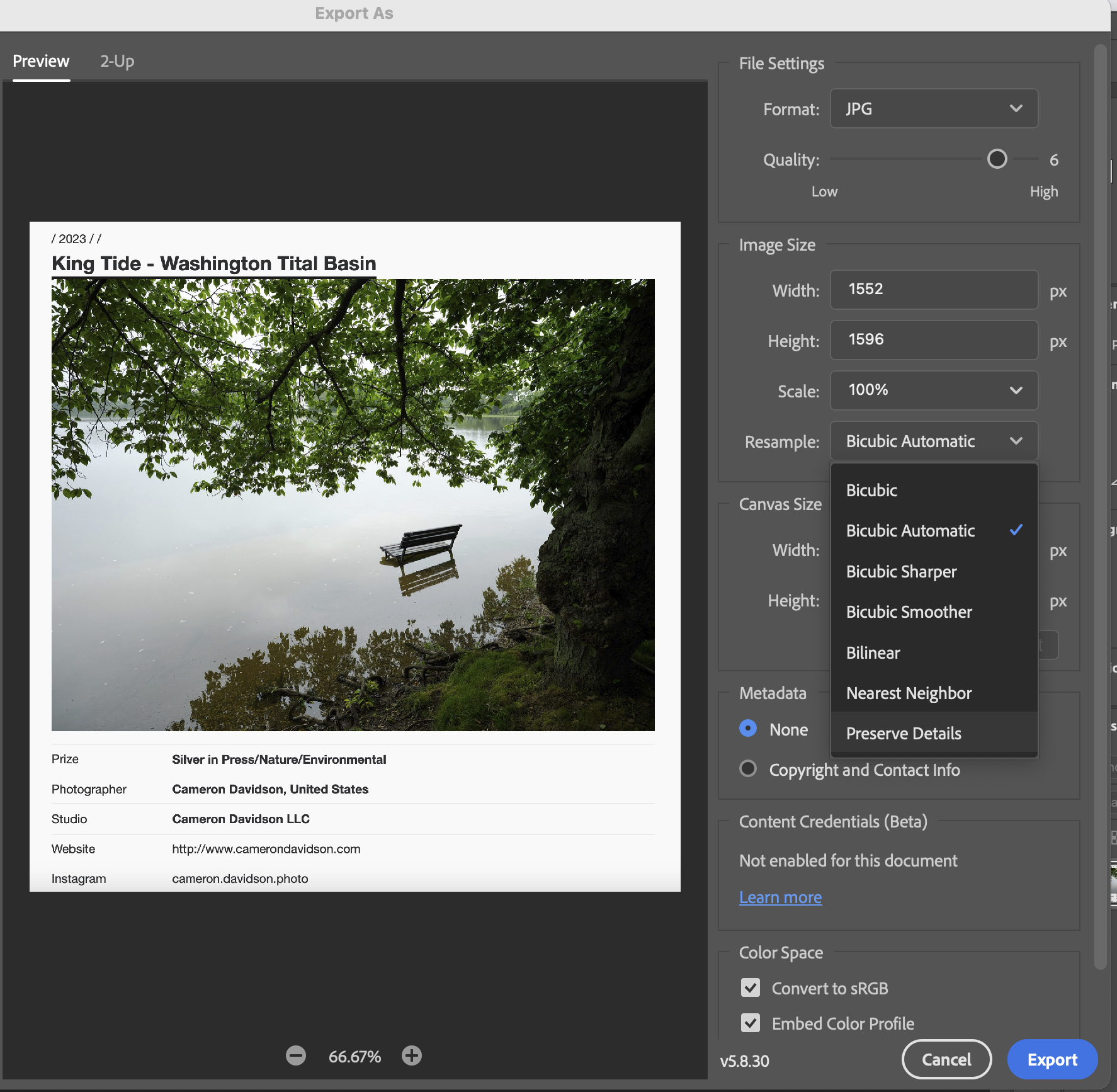Viewport: 1117px width, 1092px height.
Task: Click the settings panel vertical scrollbar
Action: (x=1100, y=507)
